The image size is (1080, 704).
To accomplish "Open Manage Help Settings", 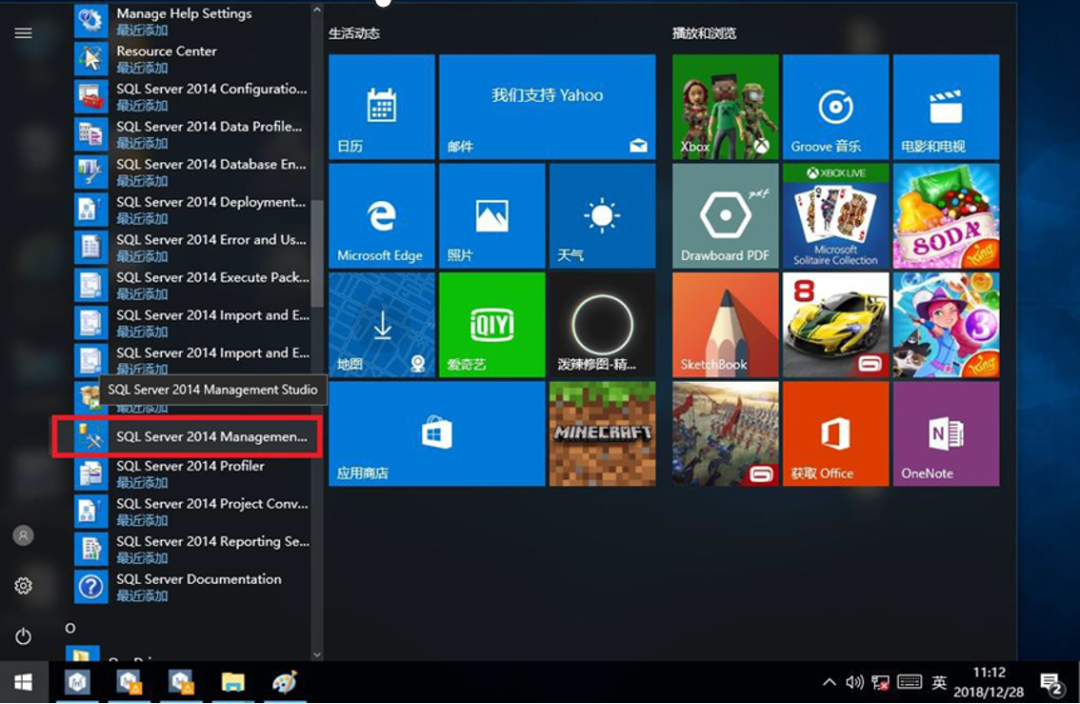I will 191,21.
